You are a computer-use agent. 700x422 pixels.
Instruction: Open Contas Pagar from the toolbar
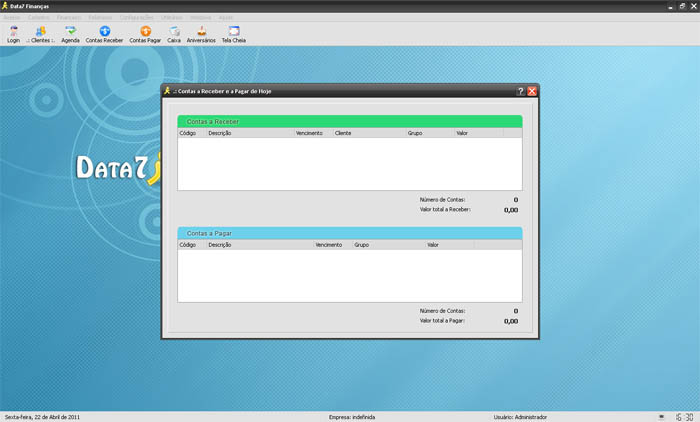point(145,34)
